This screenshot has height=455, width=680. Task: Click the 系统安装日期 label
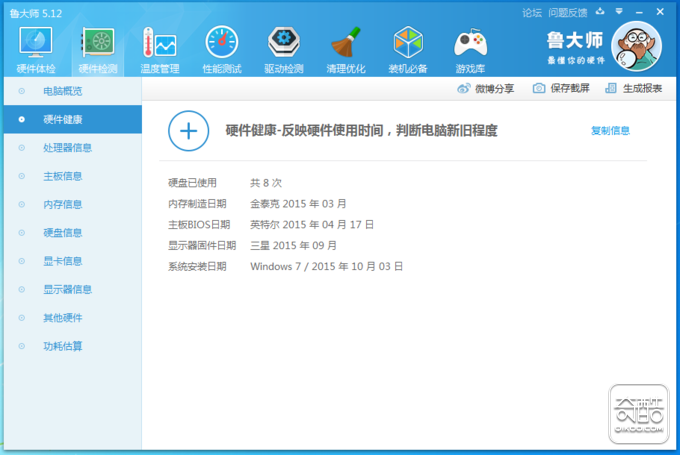197,266
